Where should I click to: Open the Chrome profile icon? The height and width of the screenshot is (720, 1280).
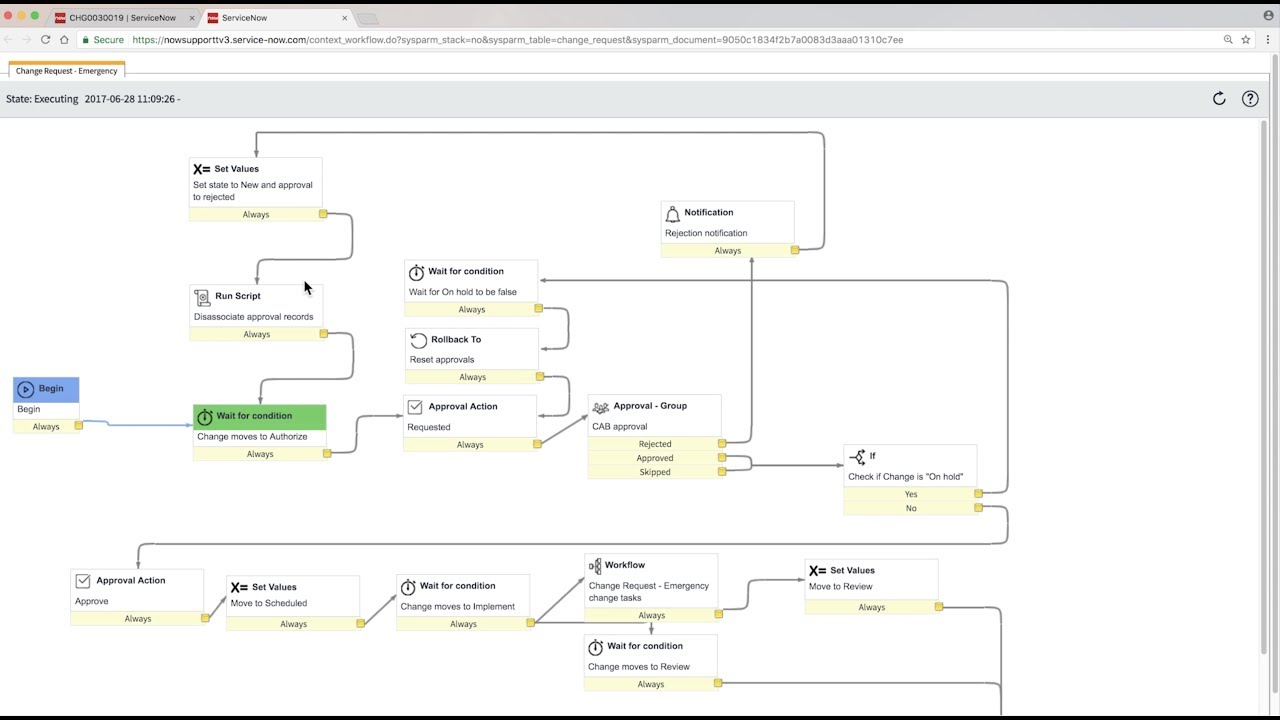point(1269,15)
